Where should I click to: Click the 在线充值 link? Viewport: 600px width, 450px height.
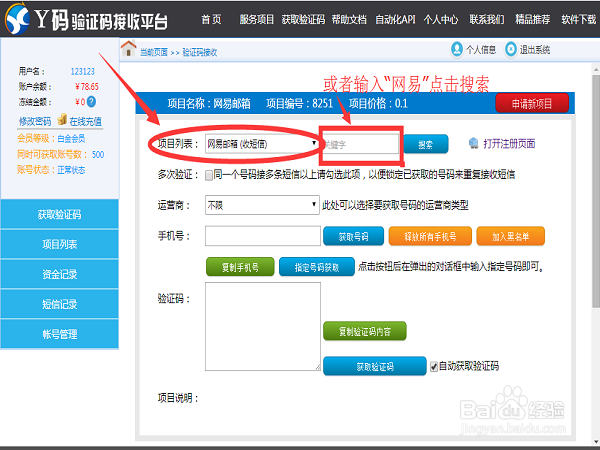click(85, 121)
